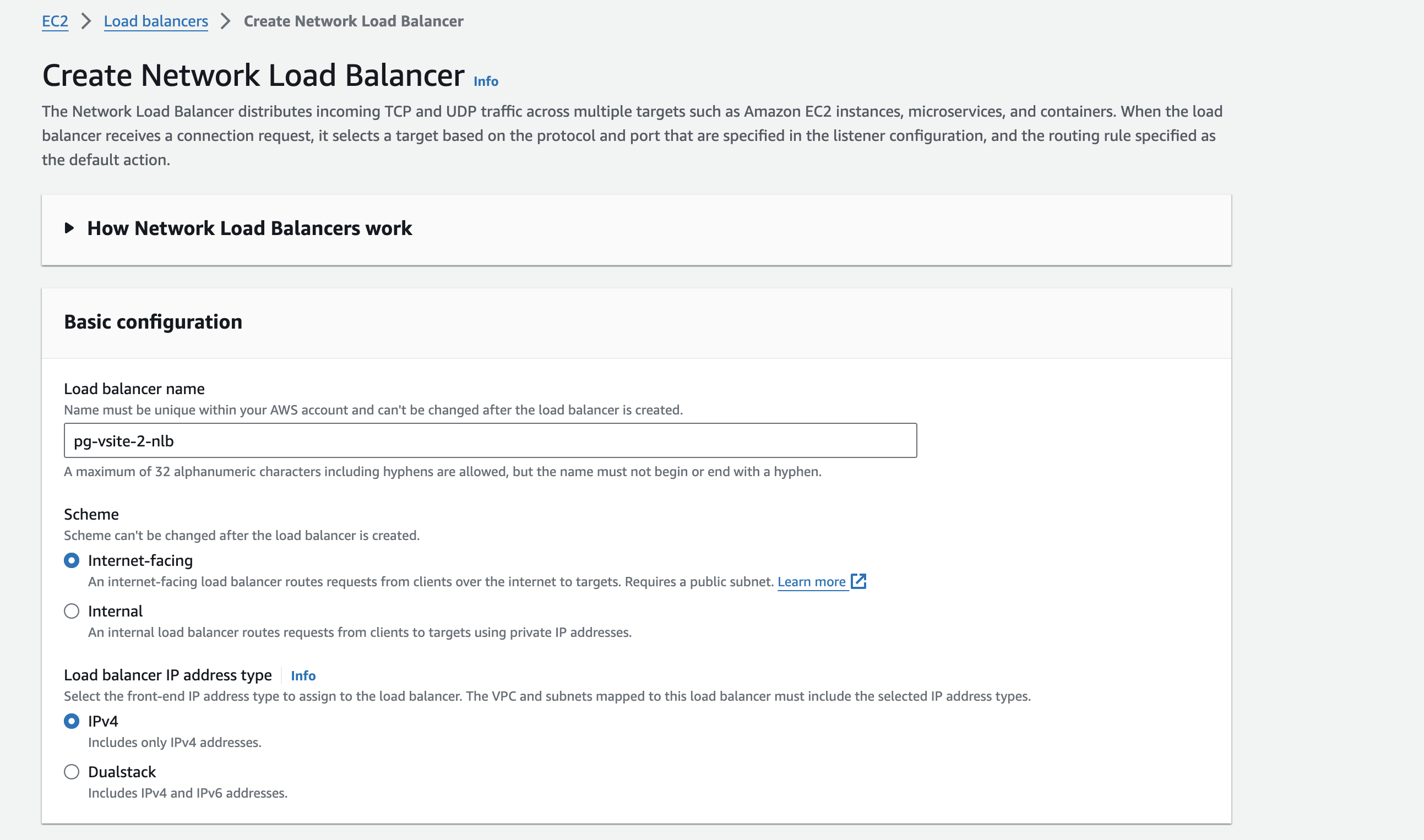Click the Info link beside page title
The height and width of the screenshot is (840, 1424).
pos(486,81)
